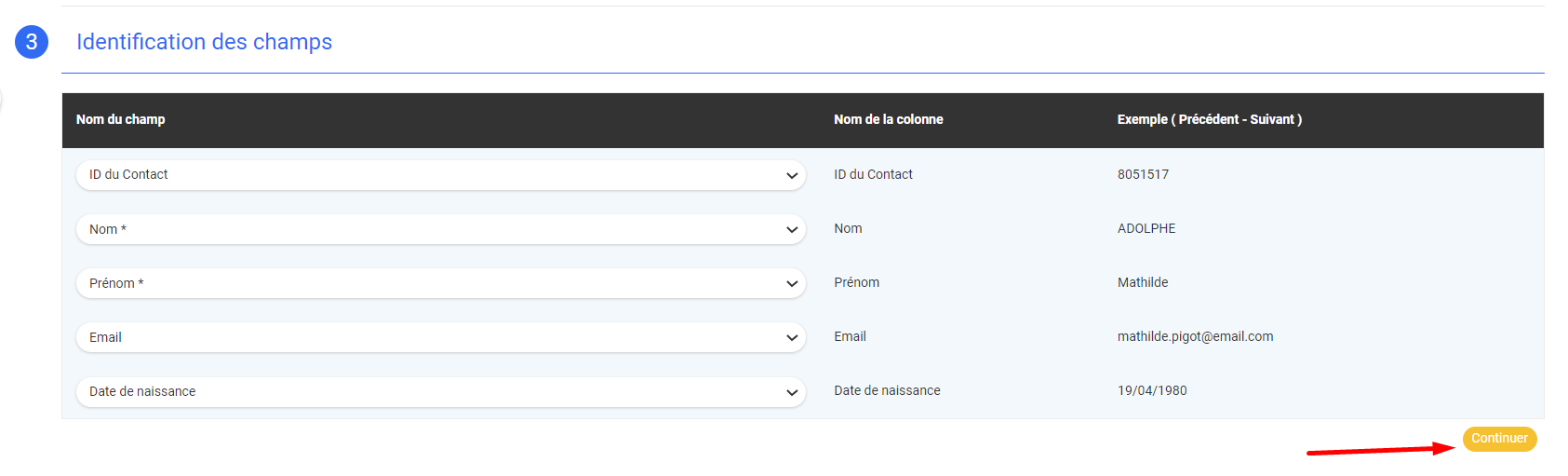Viewport: 1568px width, 476px height.
Task: Click Suivant in the Exemple header
Action: [x=1272, y=119]
